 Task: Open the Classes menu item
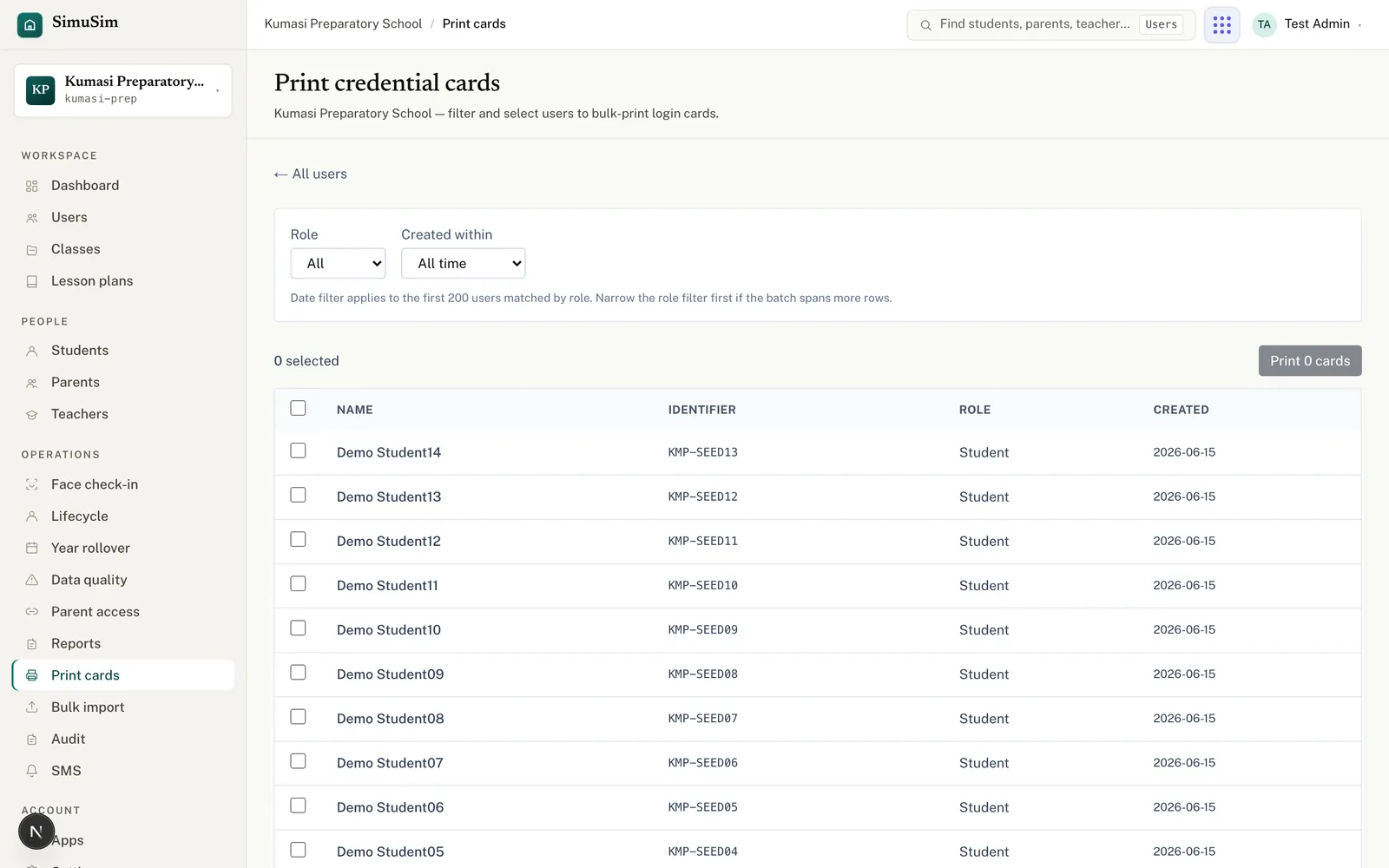click(x=123, y=250)
